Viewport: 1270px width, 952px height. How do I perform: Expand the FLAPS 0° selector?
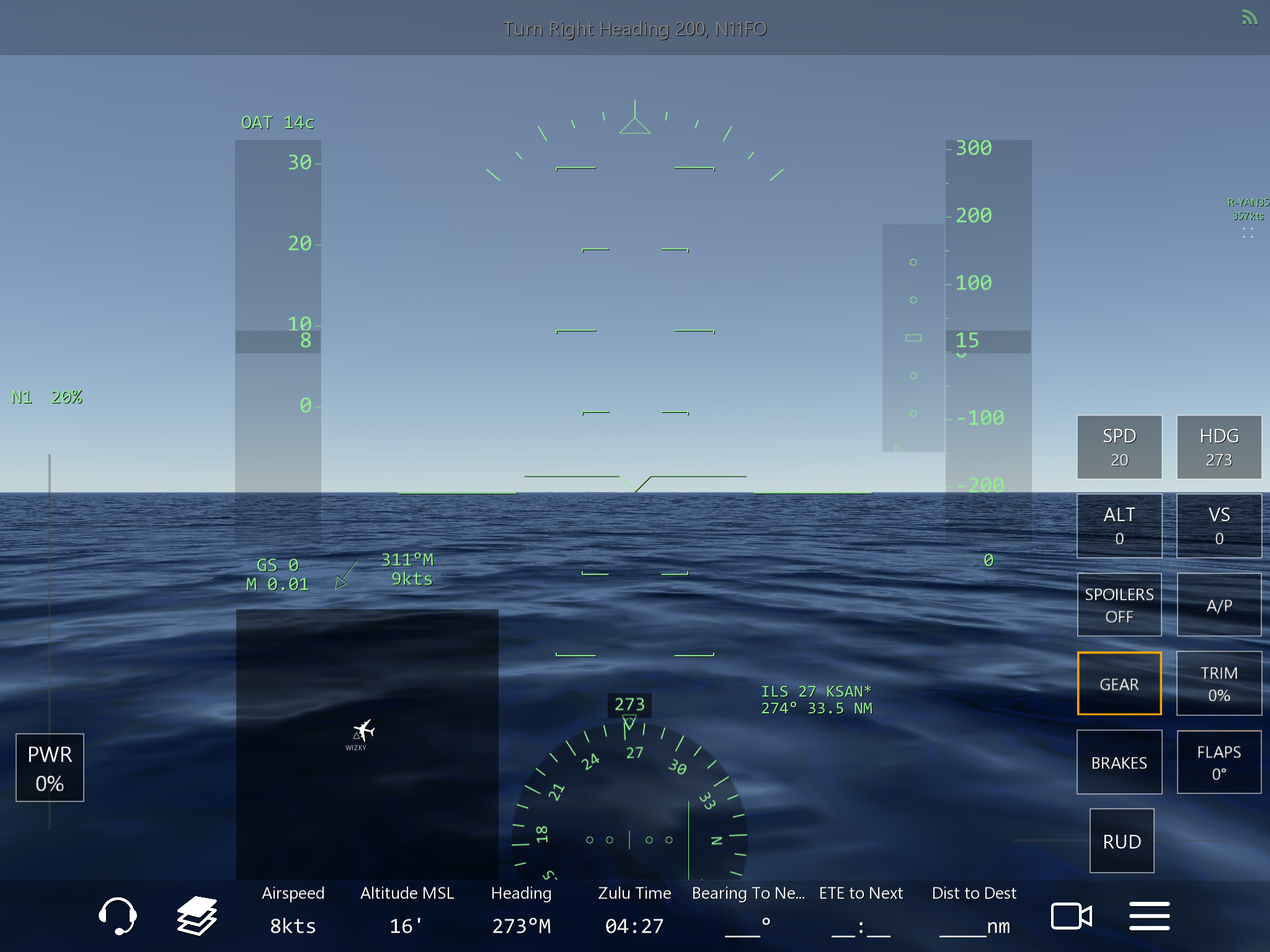pos(1219,762)
